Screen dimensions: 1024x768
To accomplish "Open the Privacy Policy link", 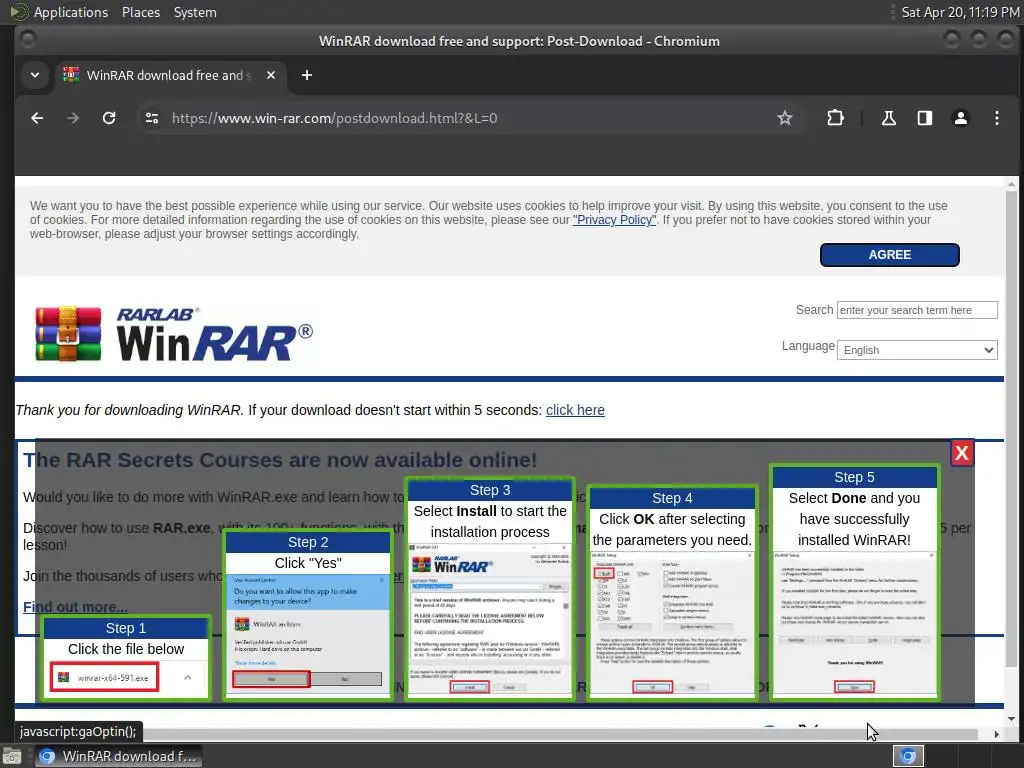I will click(x=615, y=220).
